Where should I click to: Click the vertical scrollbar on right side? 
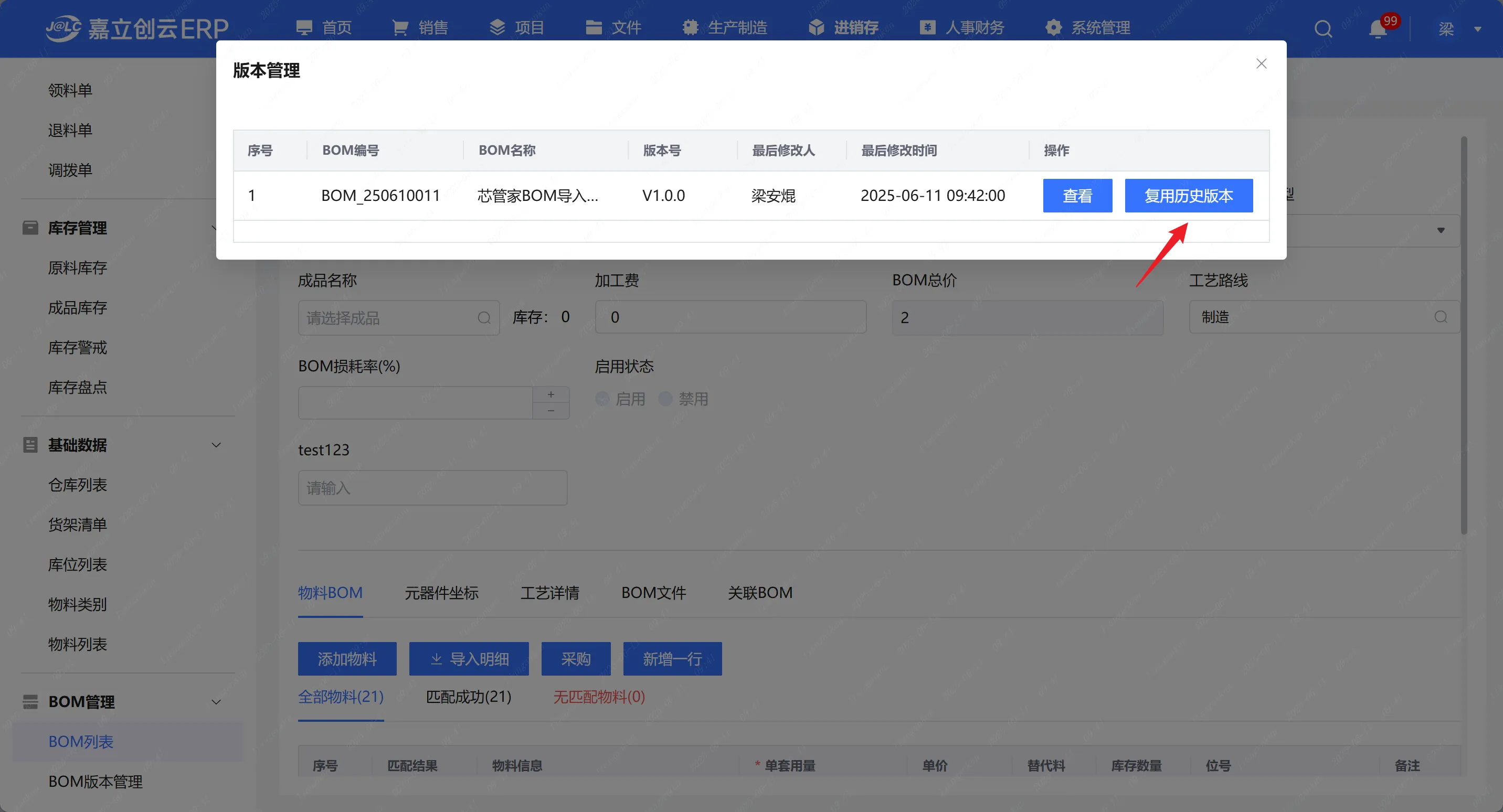1463,335
